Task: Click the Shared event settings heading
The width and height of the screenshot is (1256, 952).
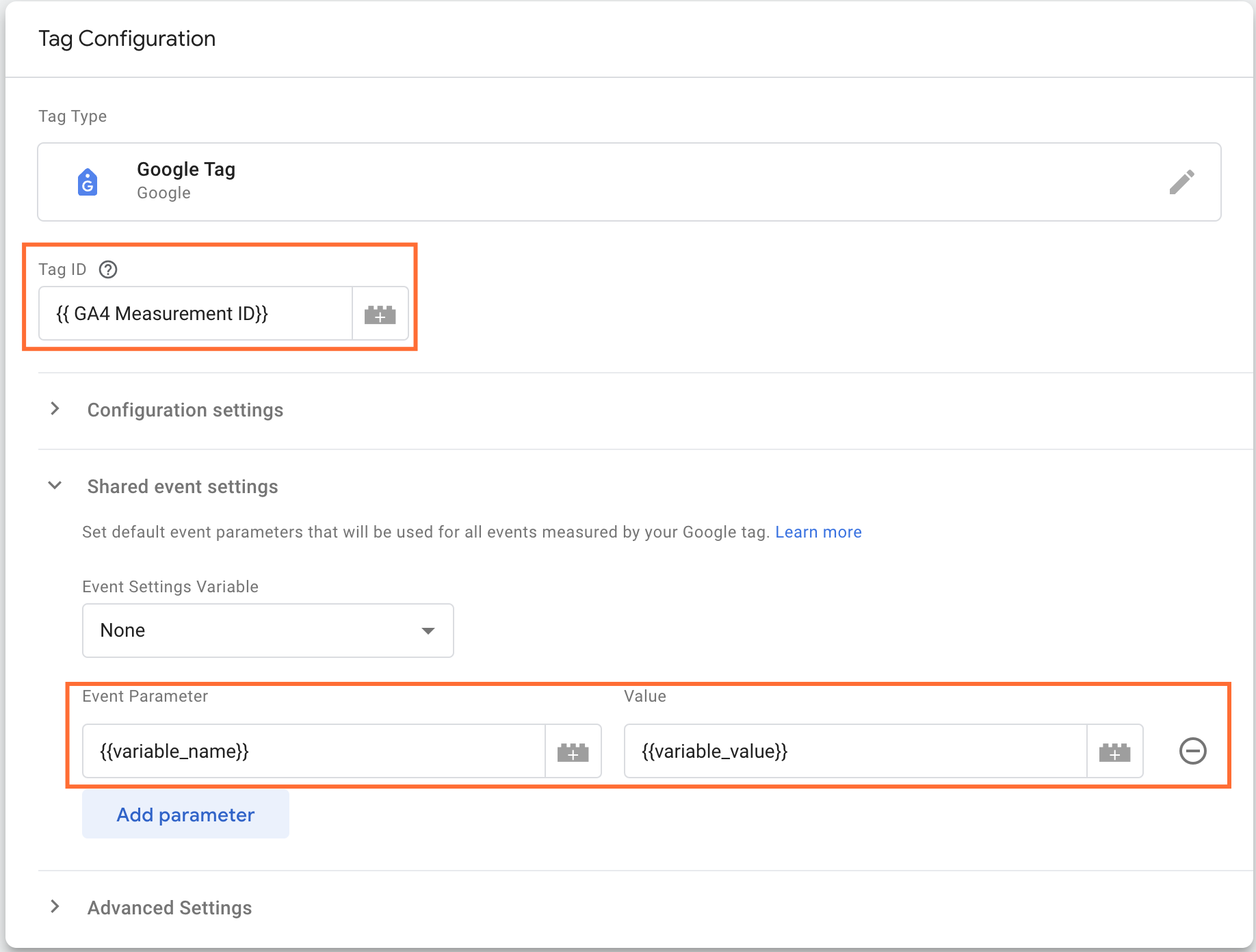Action: point(182,486)
